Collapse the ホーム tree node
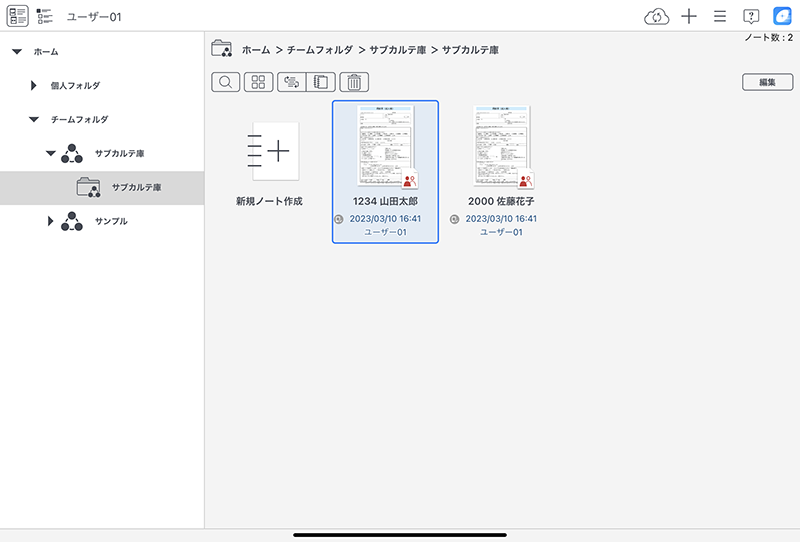This screenshot has width=800, height=542. click(17, 51)
